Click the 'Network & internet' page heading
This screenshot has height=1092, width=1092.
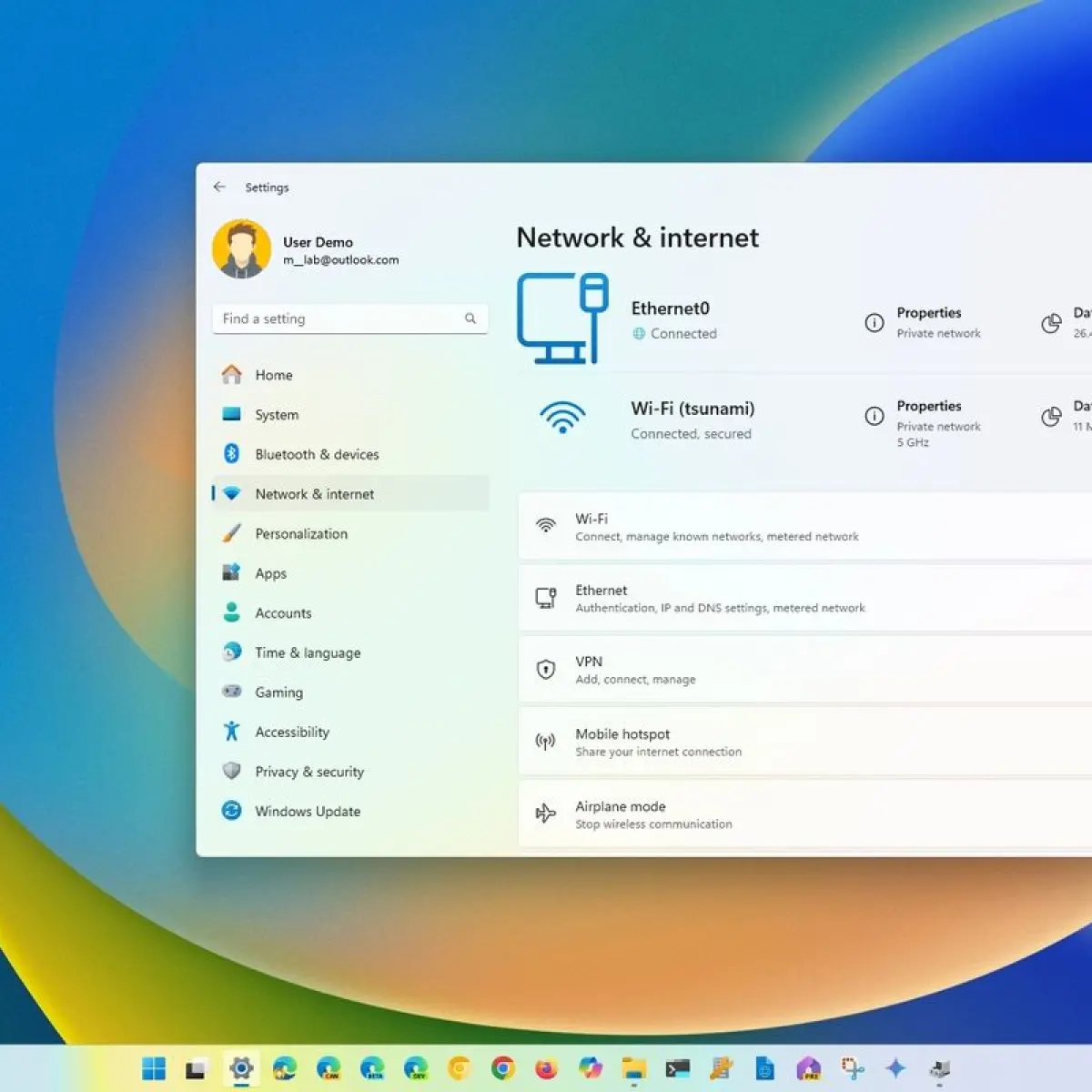pos(638,238)
